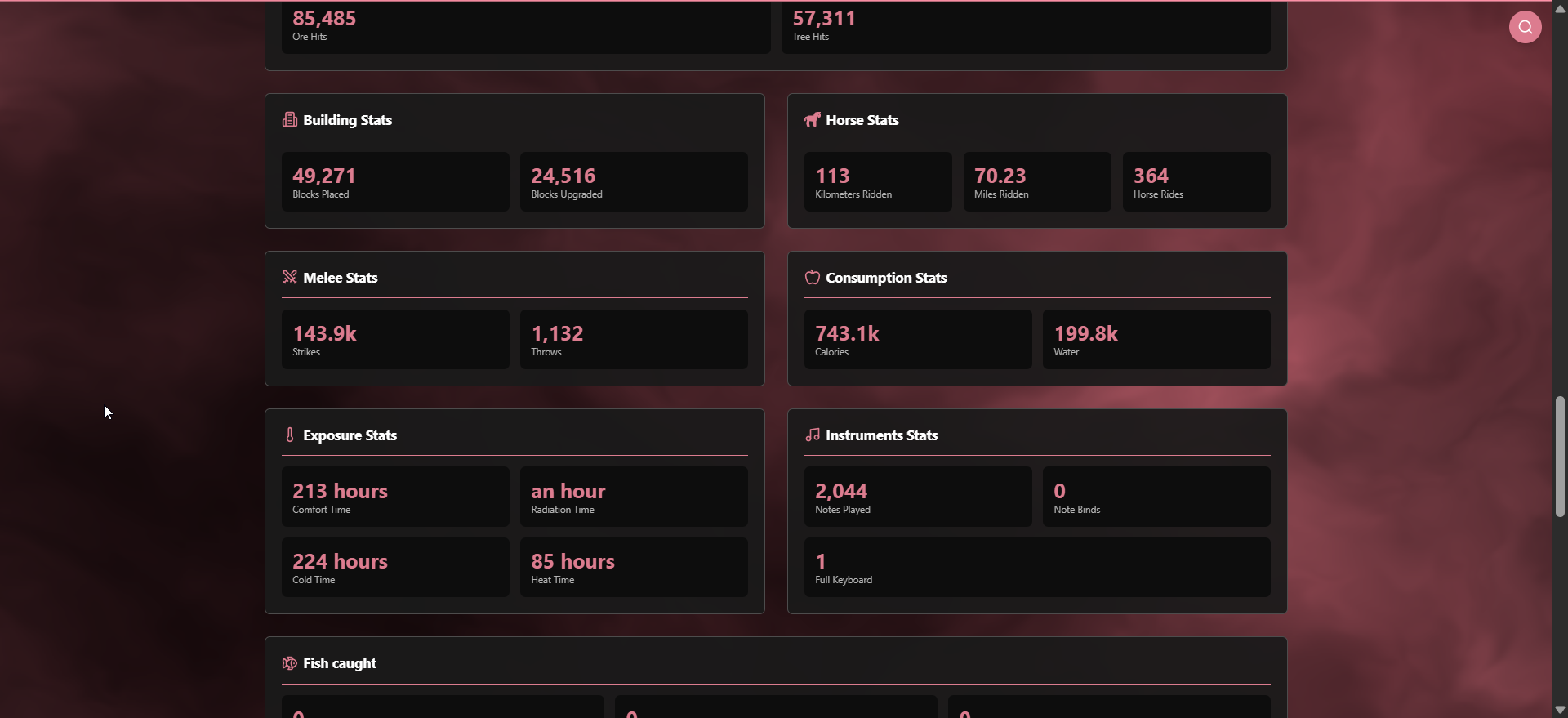Viewport: 1568px width, 718px height.
Task: Click the Melee Stats heading
Action: [x=341, y=278]
